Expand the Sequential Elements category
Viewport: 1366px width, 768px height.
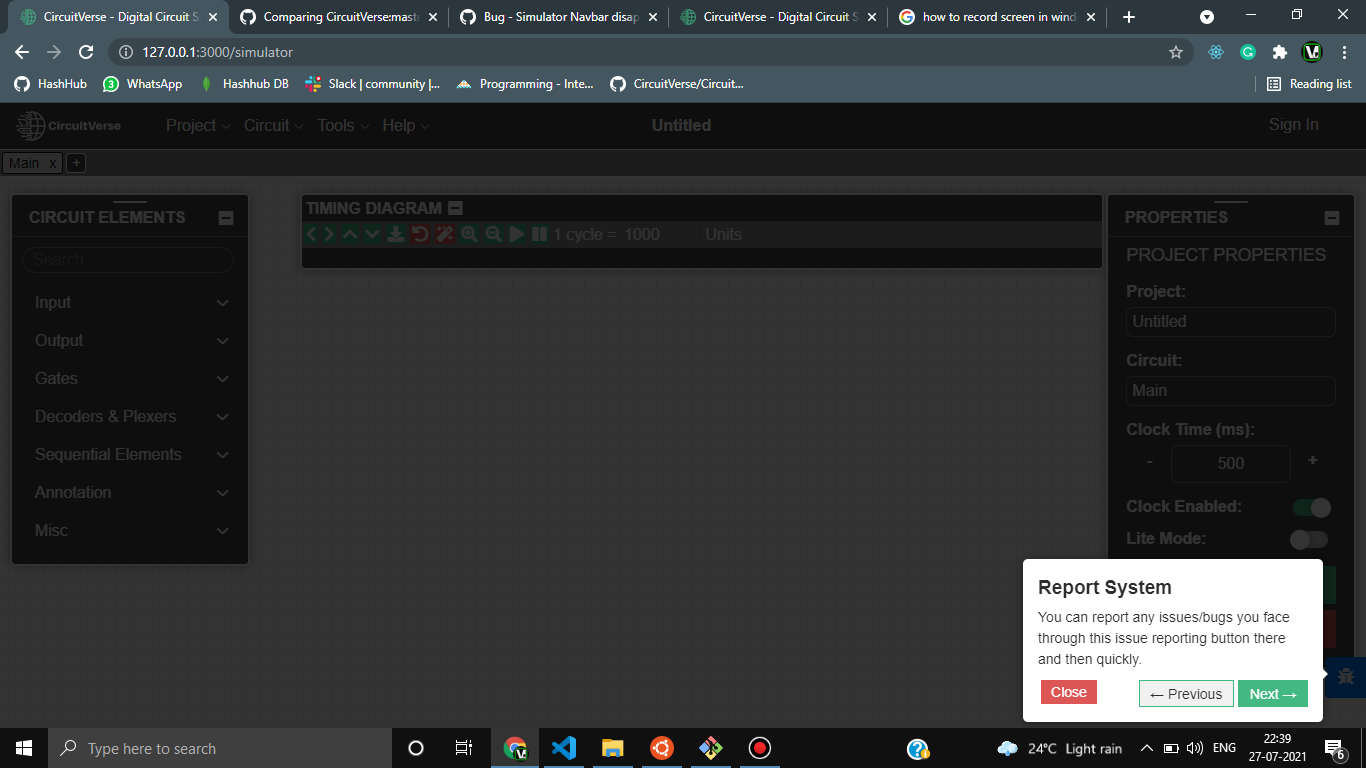pyautogui.click(x=131, y=455)
